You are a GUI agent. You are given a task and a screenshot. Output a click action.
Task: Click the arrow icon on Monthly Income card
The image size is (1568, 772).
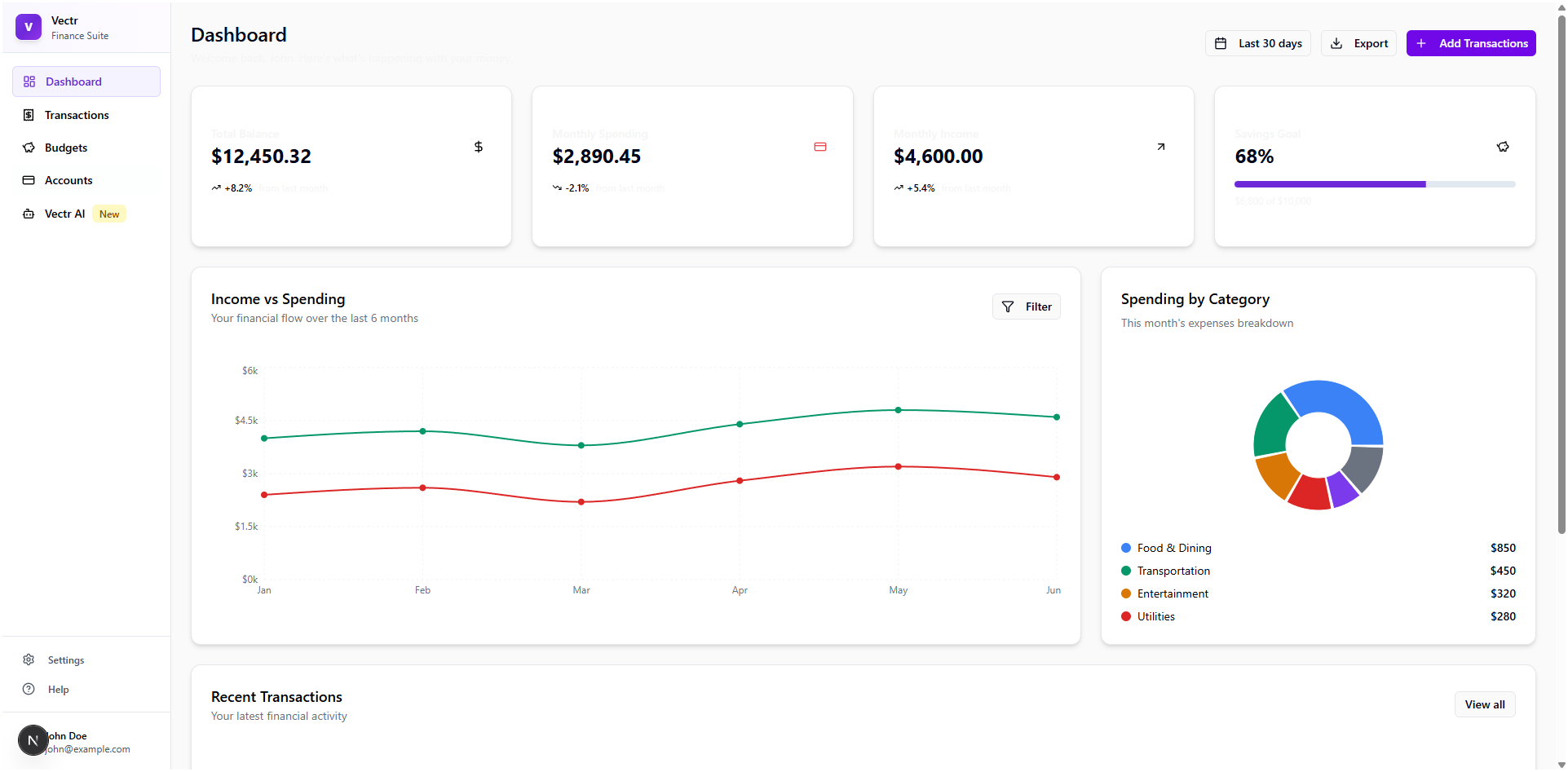click(x=1161, y=147)
